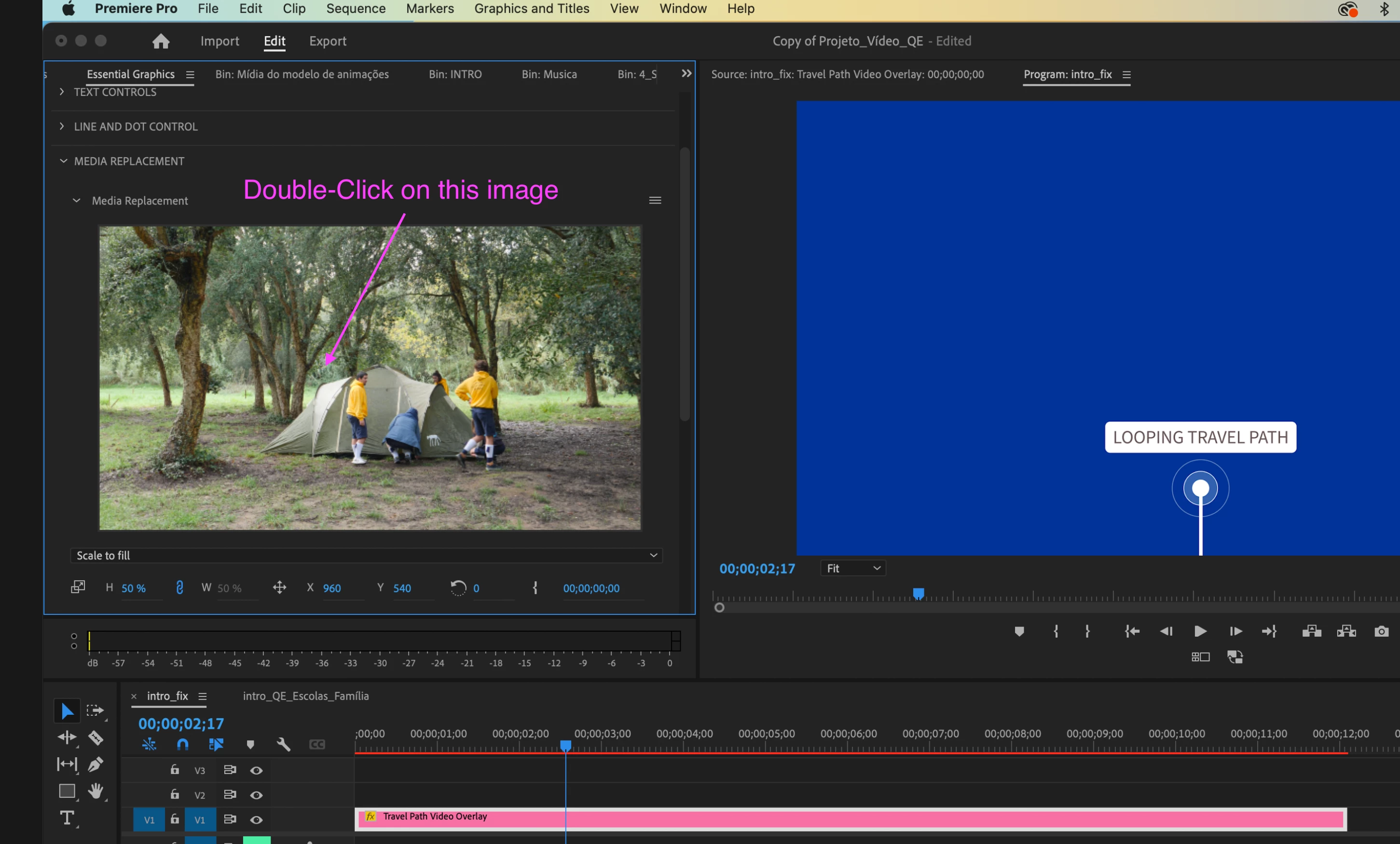Toggle lock on the V2 track
The width and height of the screenshot is (1400, 844).
(175, 795)
